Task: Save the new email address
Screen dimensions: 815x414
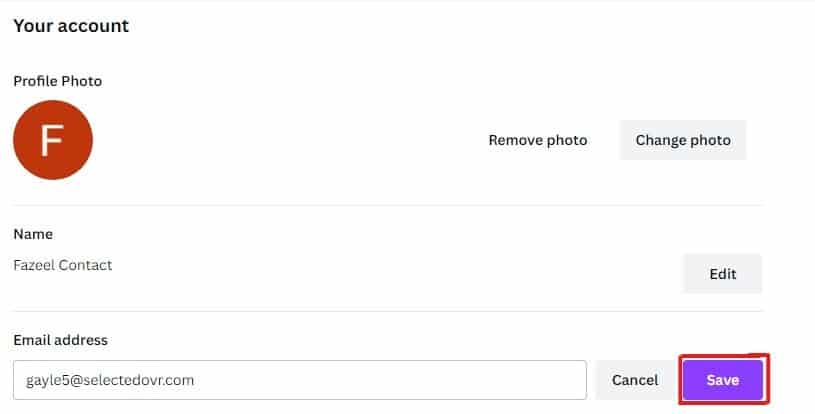Action: (x=722, y=380)
